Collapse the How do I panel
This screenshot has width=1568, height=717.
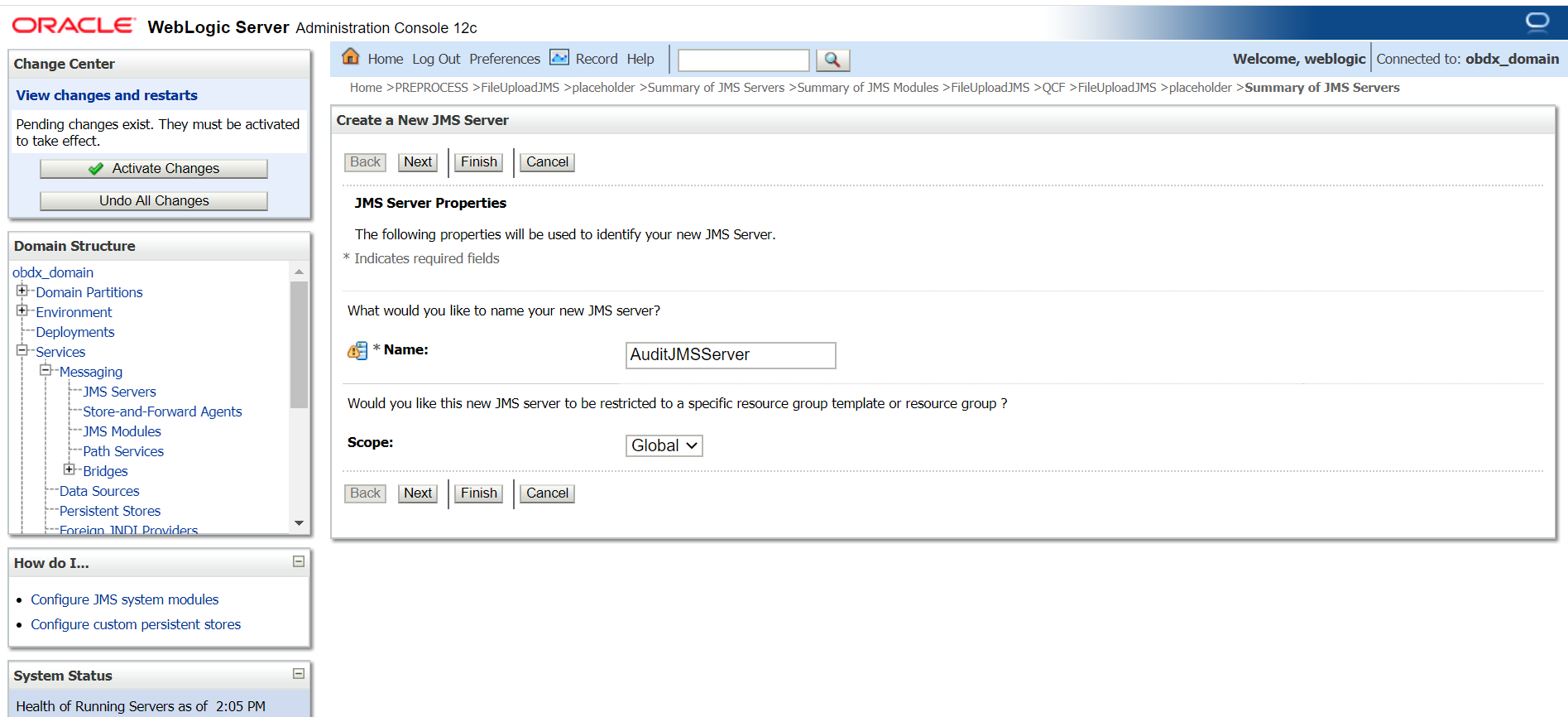coord(299,561)
